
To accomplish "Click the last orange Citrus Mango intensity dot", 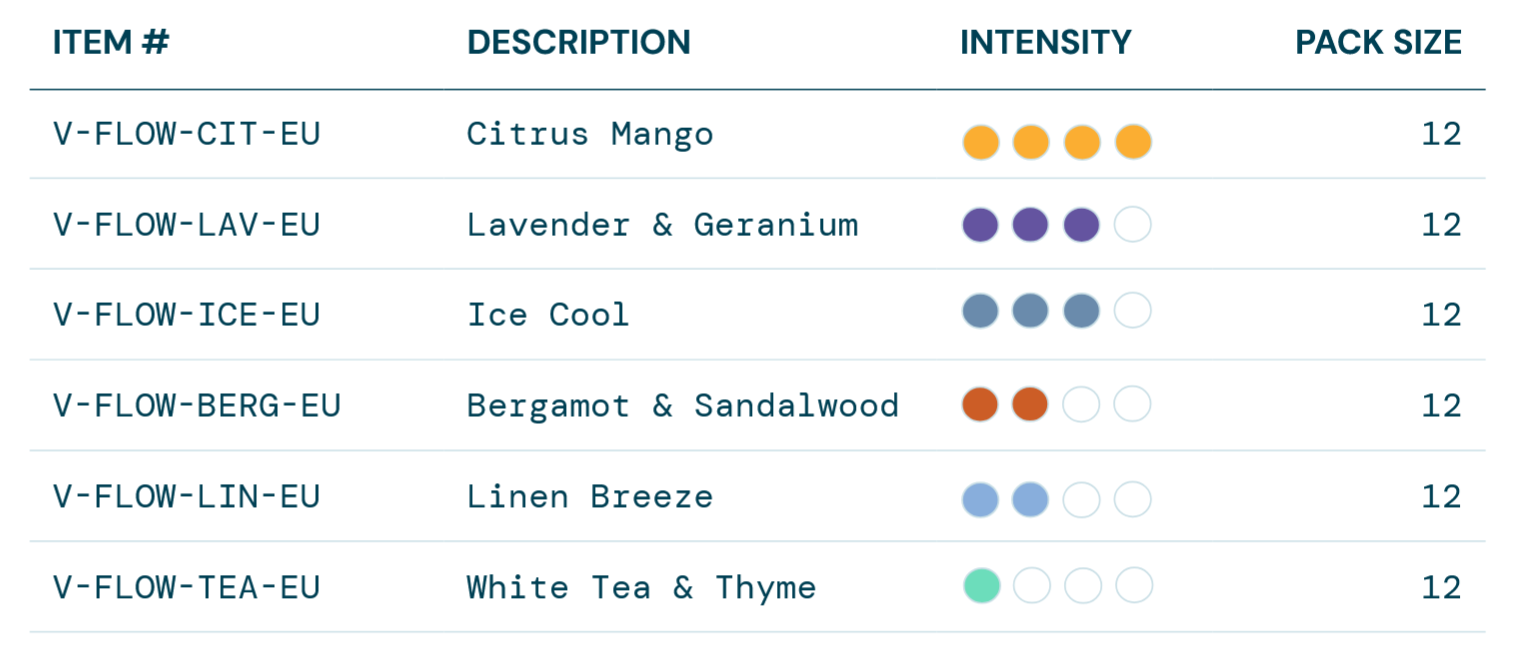I will 1133,142.
